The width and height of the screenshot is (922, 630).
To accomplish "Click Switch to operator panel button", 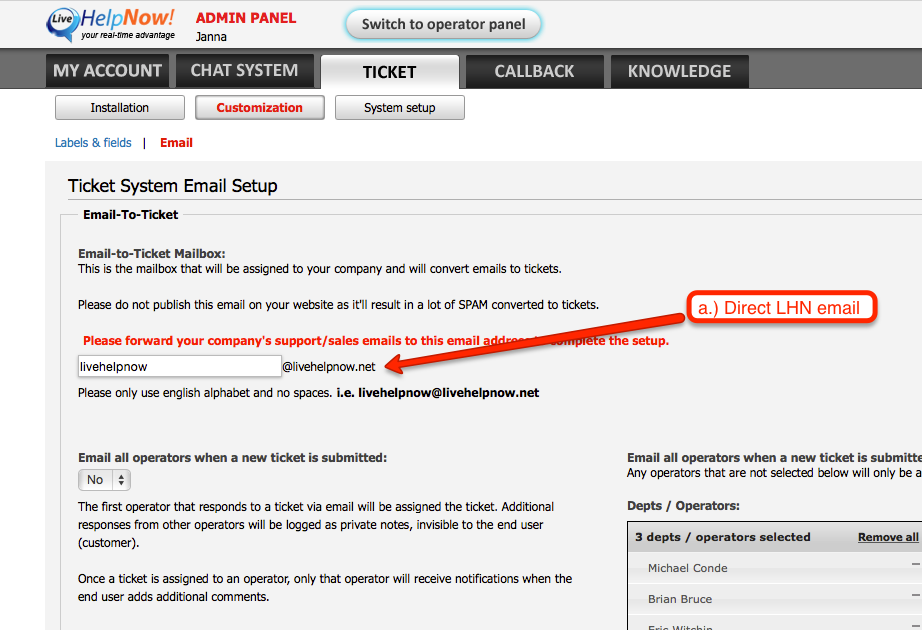I will pyautogui.click(x=443, y=24).
